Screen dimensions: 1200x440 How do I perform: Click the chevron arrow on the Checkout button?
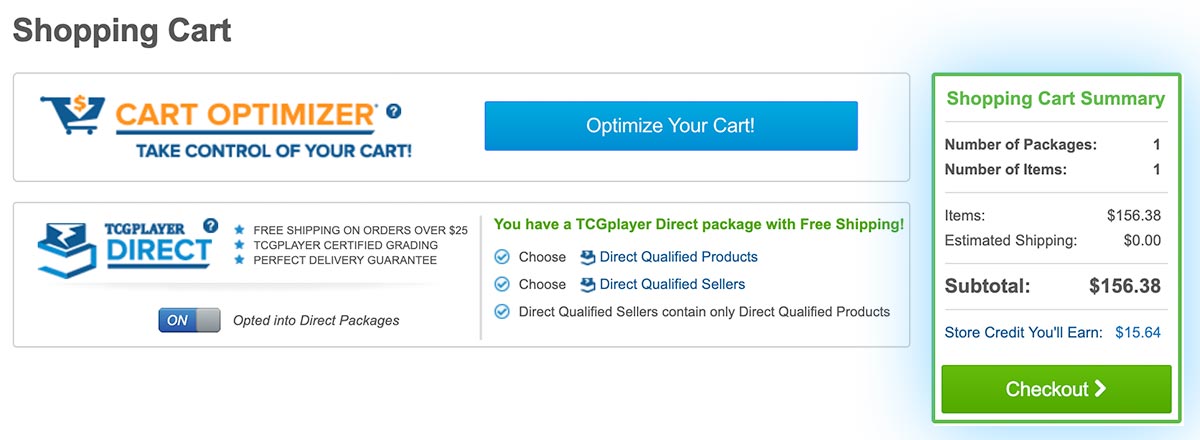[x=1100, y=389]
